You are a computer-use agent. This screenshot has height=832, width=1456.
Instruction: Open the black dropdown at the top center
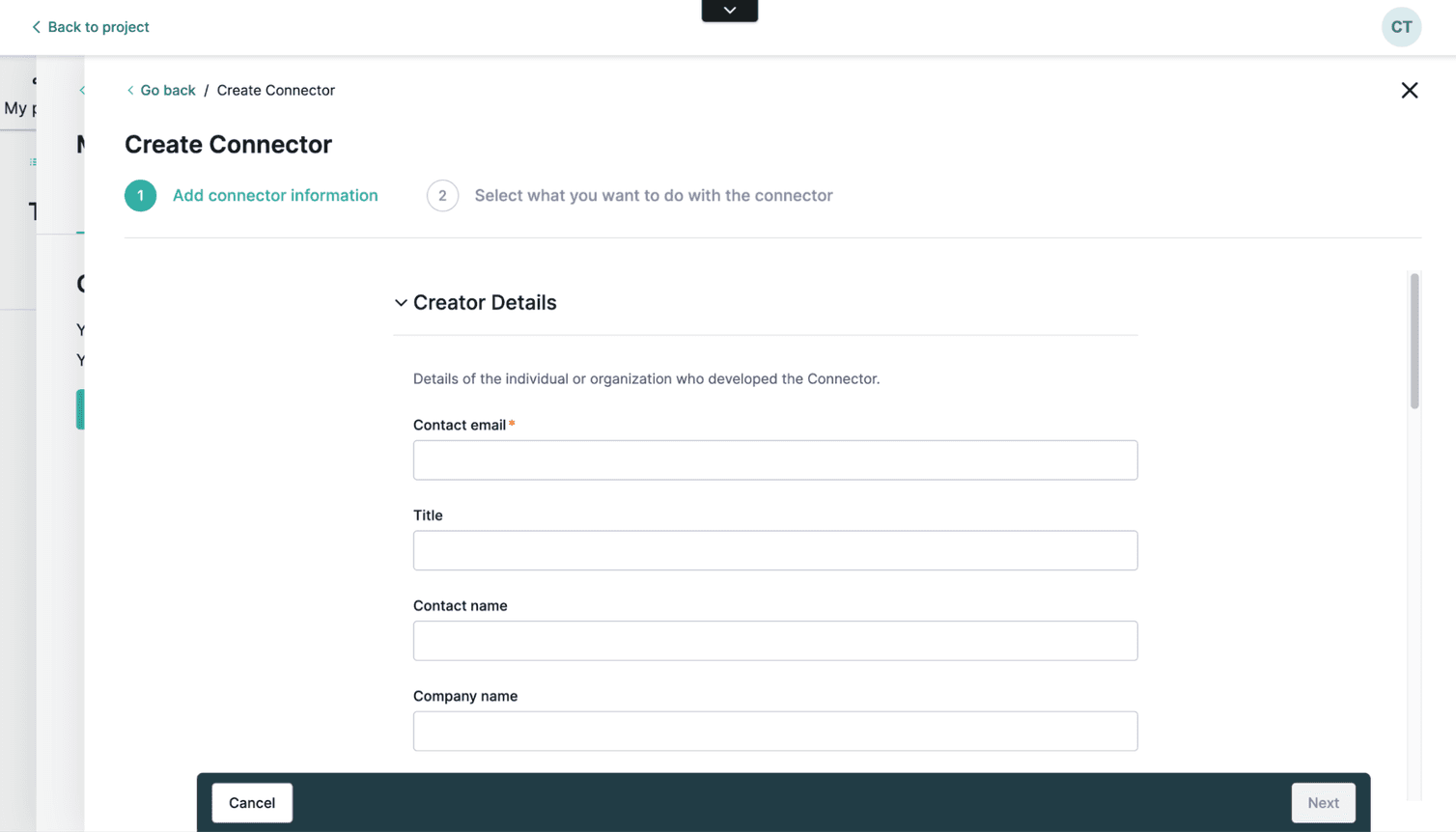[729, 11]
